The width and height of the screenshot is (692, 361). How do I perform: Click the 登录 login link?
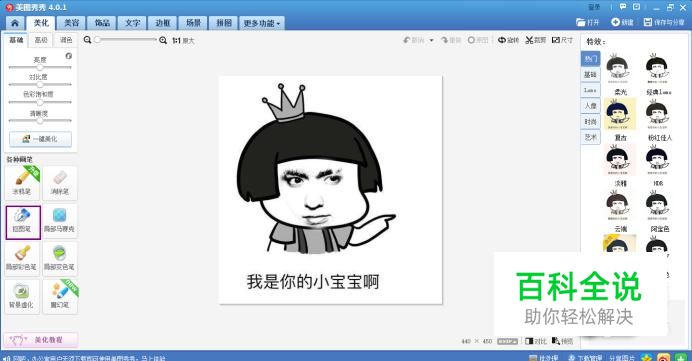594,7
